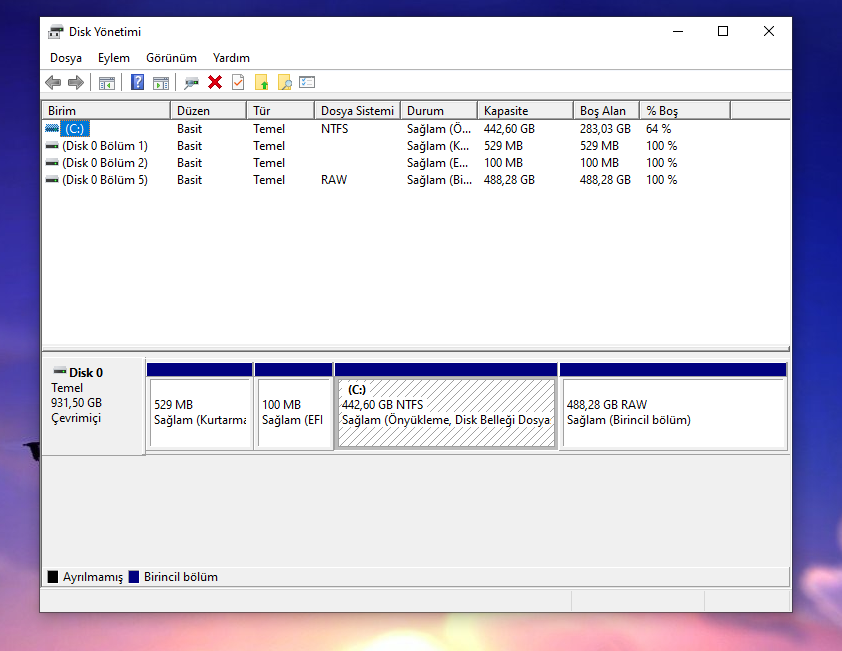Open the Dosya menu
This screenshot has height=651, width=842.
click(66, 58)
